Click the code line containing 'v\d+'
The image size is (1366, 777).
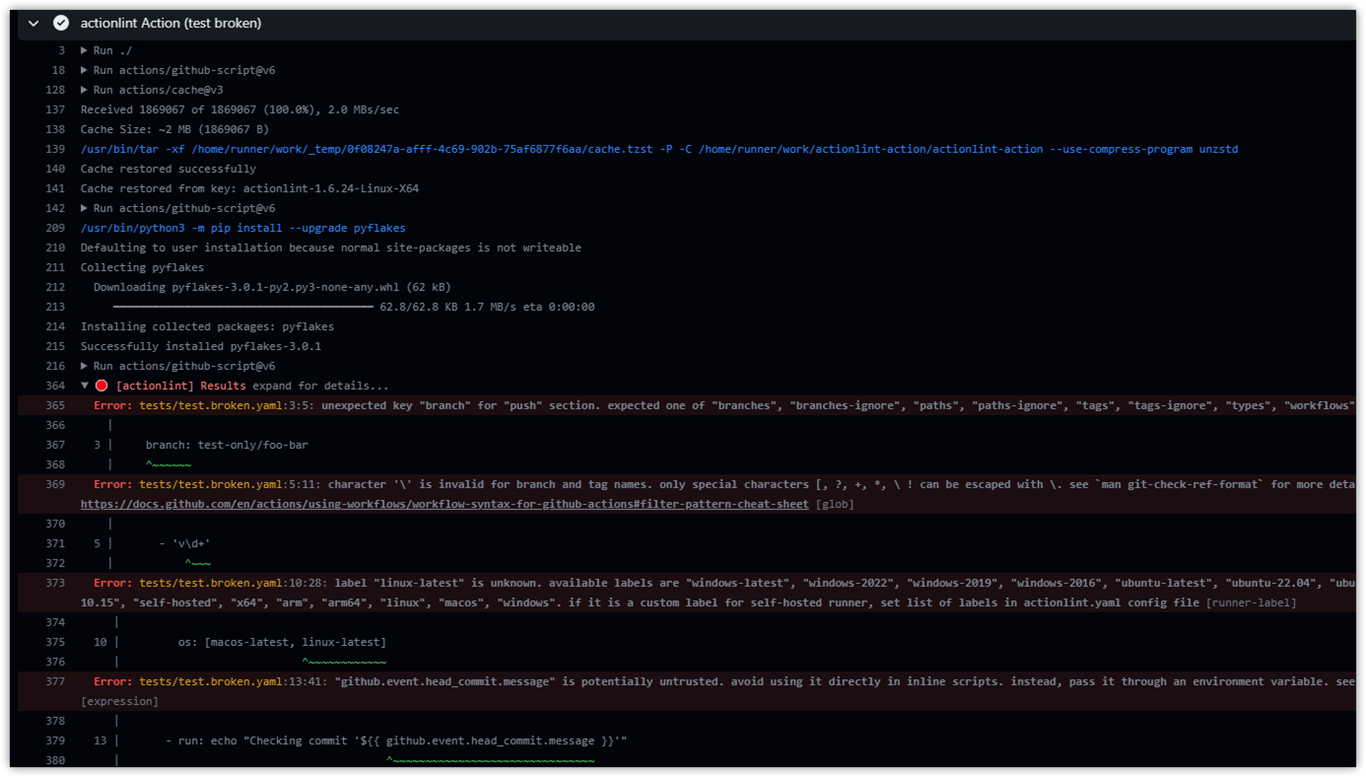[185, 544]
